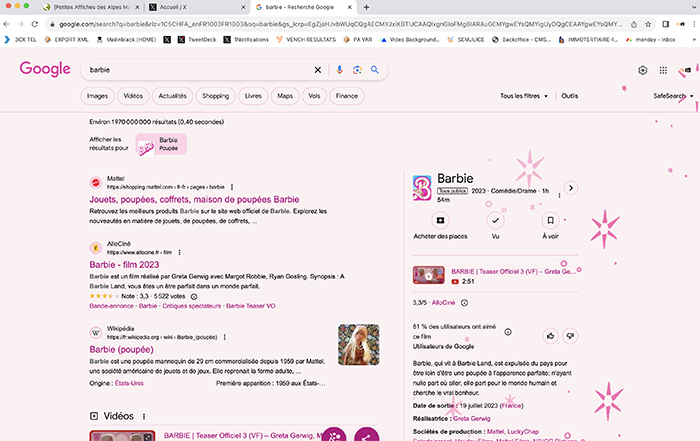Click thumbs down for the film
Viewport: 700px width, 441px height.
570,336
